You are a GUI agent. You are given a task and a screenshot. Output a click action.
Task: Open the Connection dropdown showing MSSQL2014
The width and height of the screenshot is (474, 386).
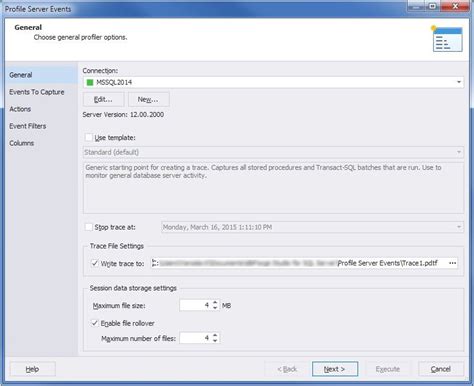273,82
